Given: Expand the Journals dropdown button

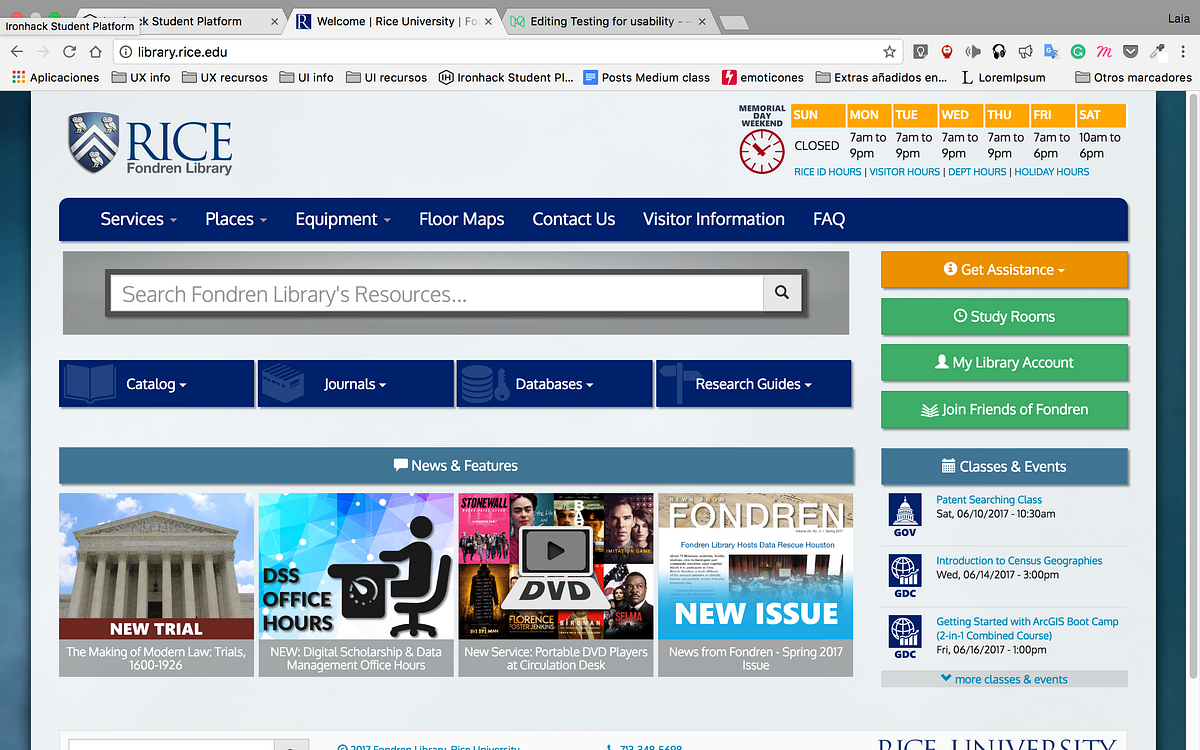Looking at the screenshot, I should click(355, 384).
